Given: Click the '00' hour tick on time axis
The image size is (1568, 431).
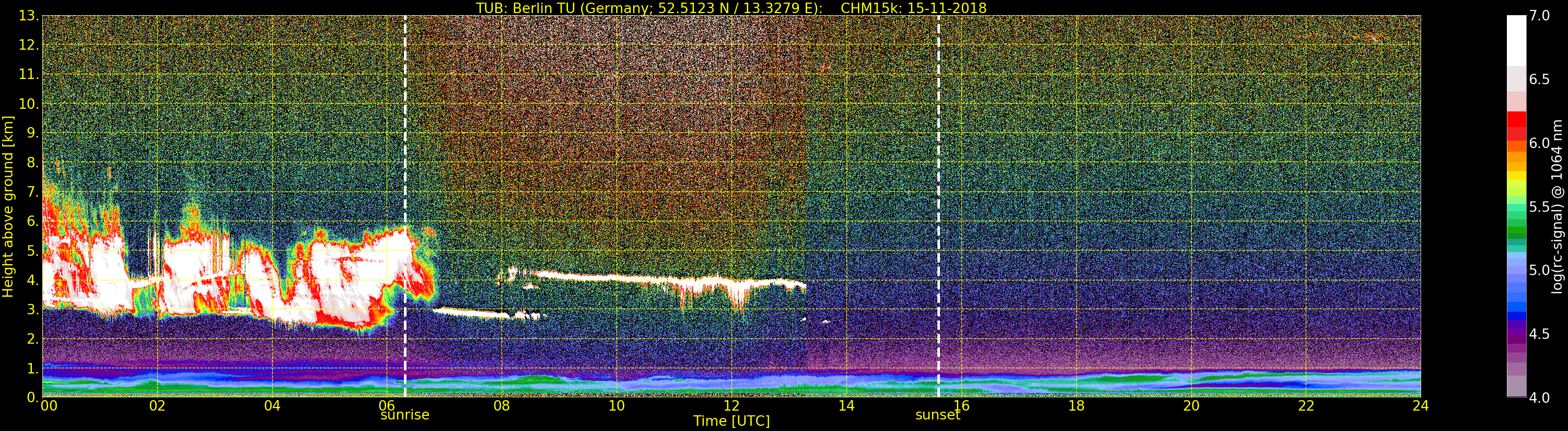Looking at the screenshot, I should [49, 406].
